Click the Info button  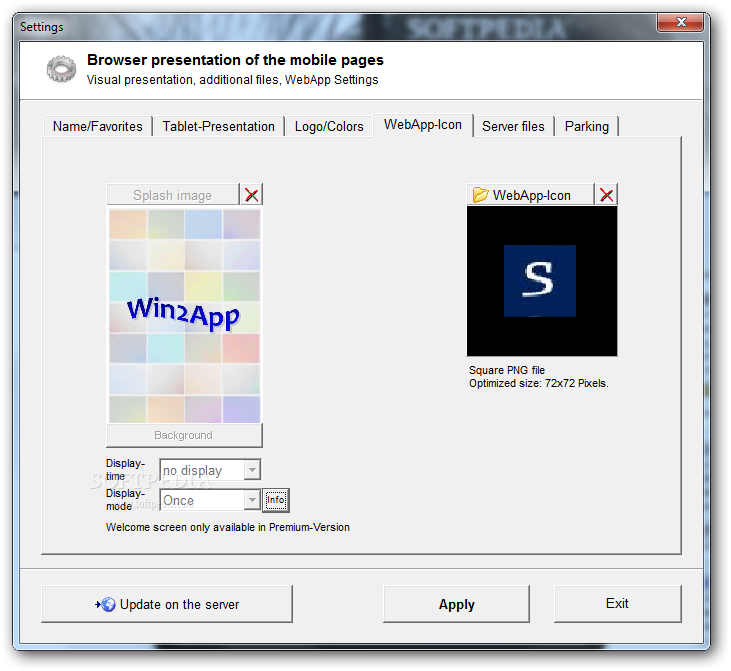276,500
